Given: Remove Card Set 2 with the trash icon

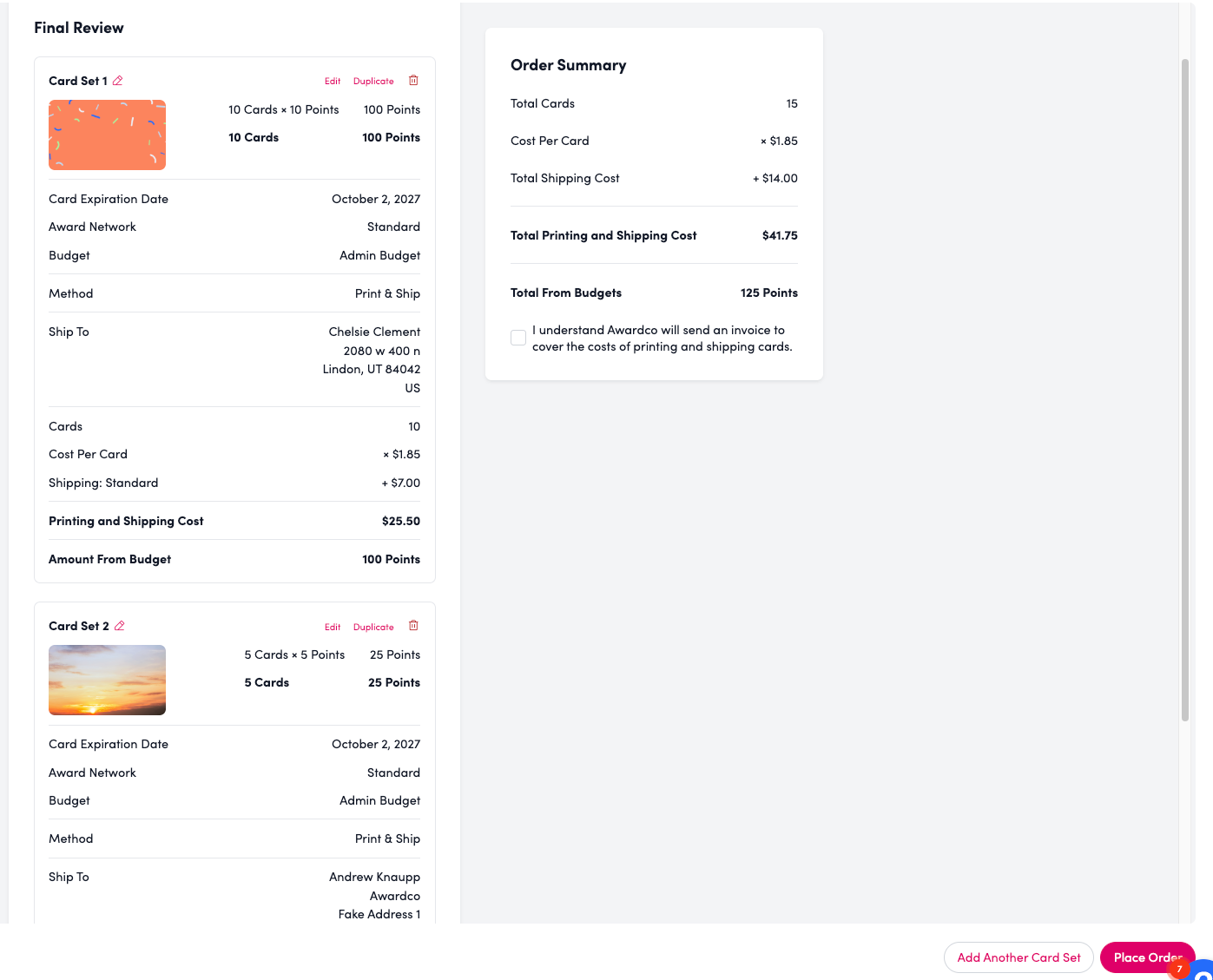Looking at the screenshot, I should 413,626.
